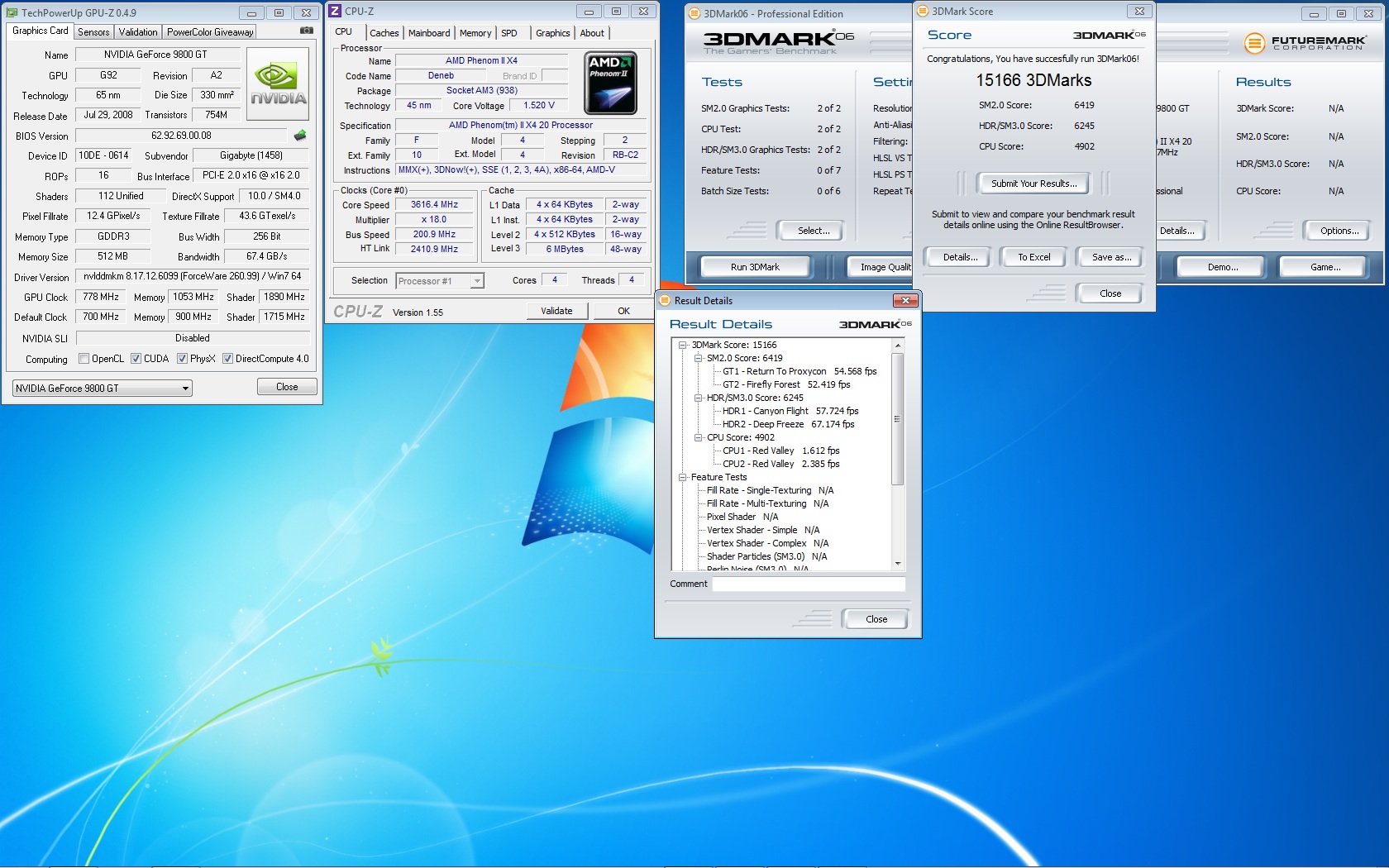
Task: Collapse the Feature Tests tree node
Action: (682, 477)
